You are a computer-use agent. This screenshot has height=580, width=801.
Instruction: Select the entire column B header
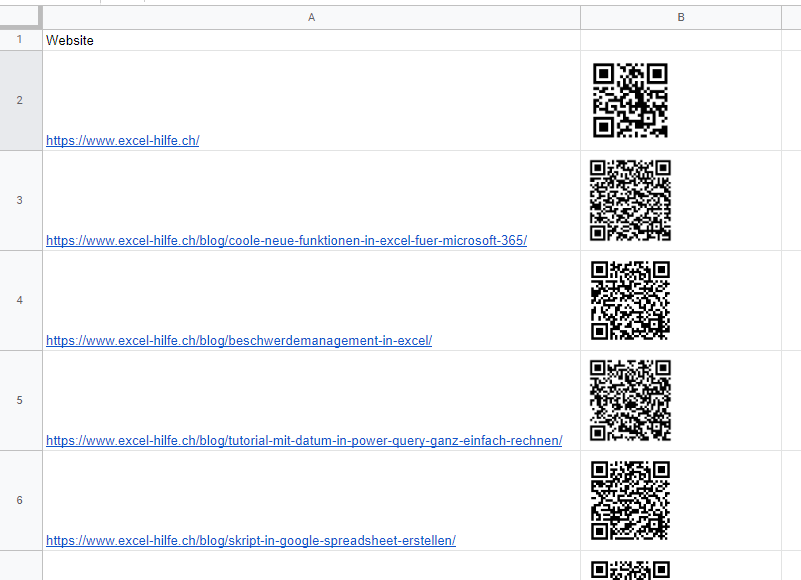[x=681, y=17]
